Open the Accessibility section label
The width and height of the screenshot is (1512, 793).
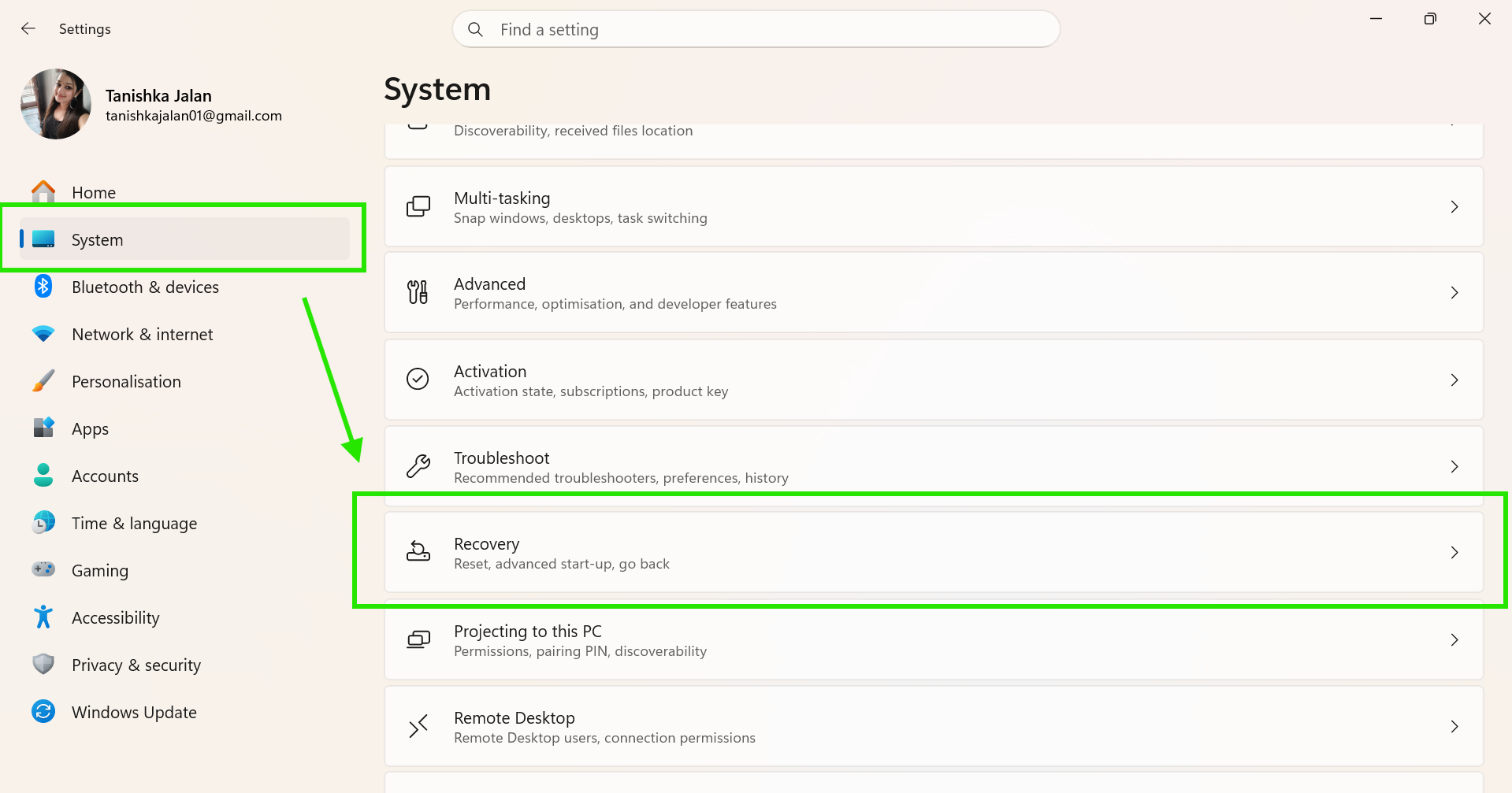pos(115,618)
